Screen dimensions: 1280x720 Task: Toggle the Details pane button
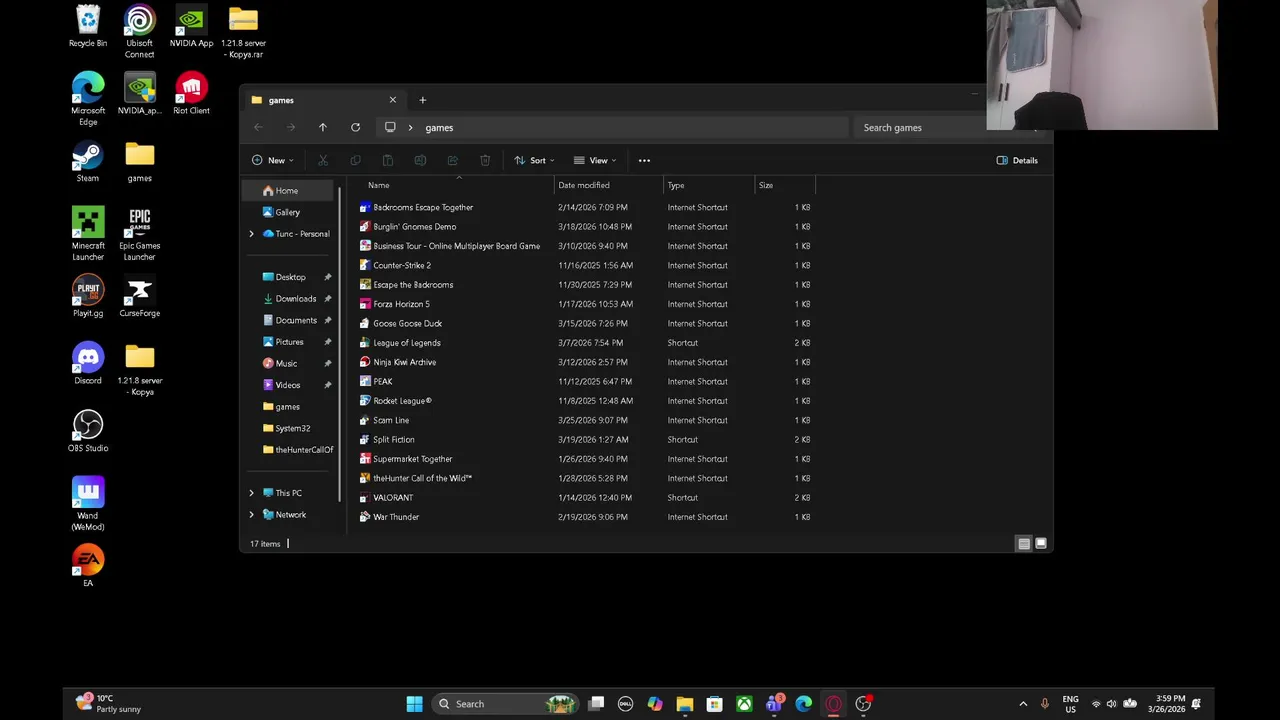click(x=1017, y=160)
